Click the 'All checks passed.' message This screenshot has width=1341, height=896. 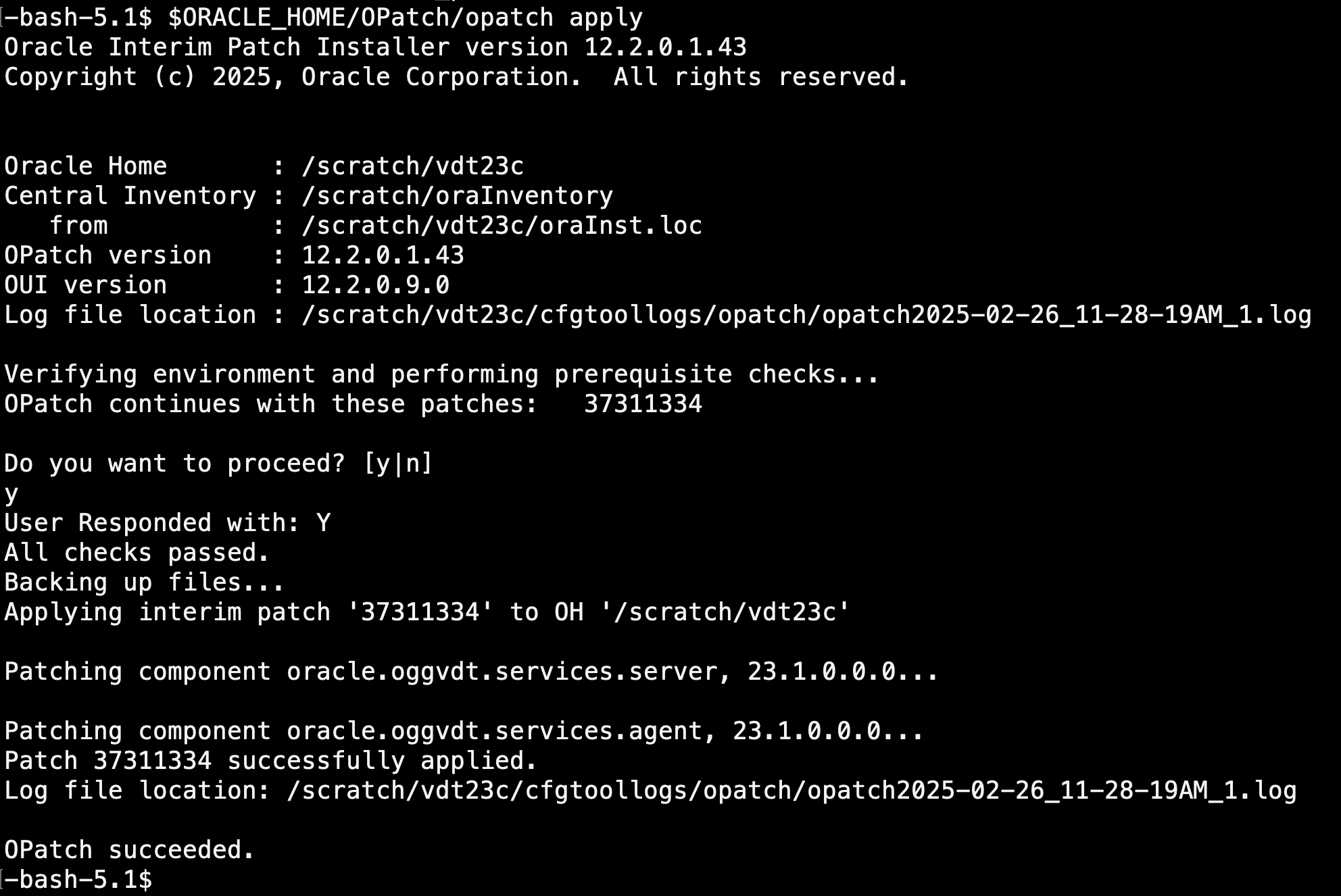click(137, 553)
